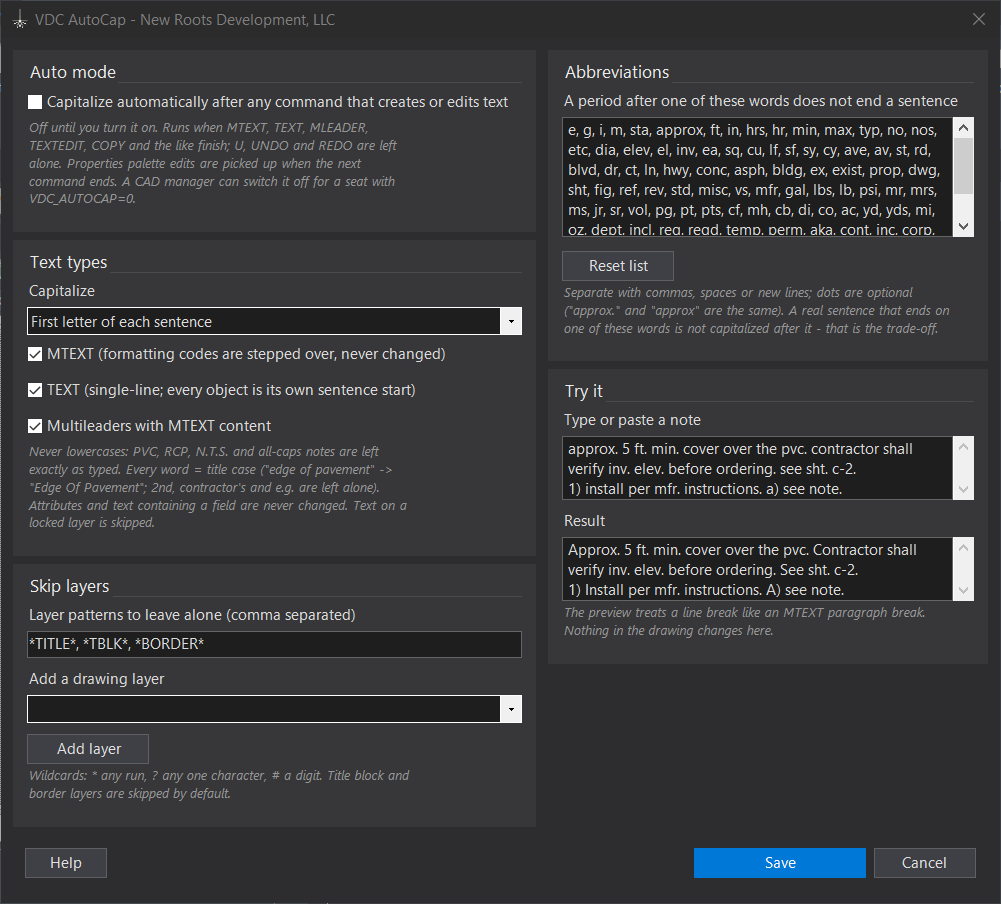Cancel the dialog changes
This screenshot has width=1001, height=904.
point(924,863)
